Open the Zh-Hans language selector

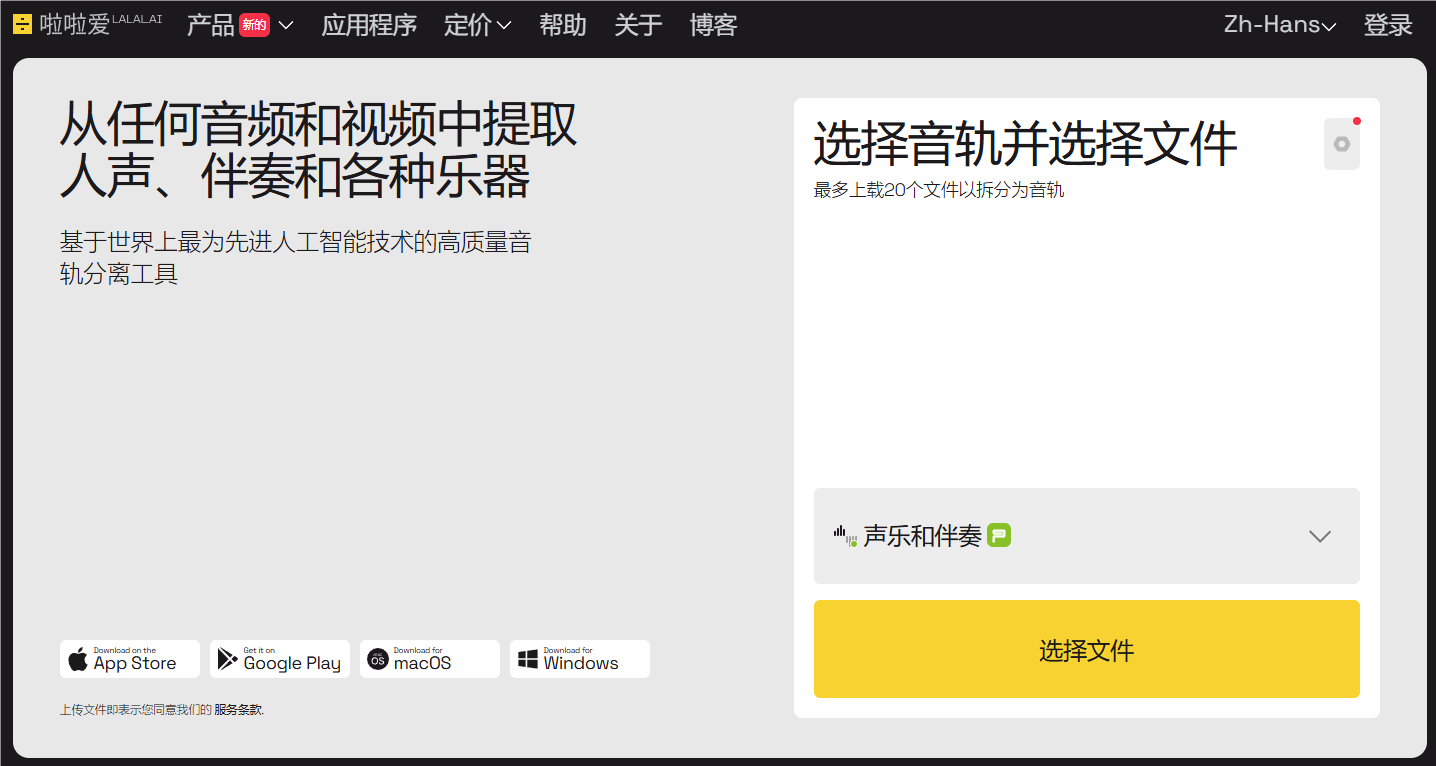(1280, 25)
